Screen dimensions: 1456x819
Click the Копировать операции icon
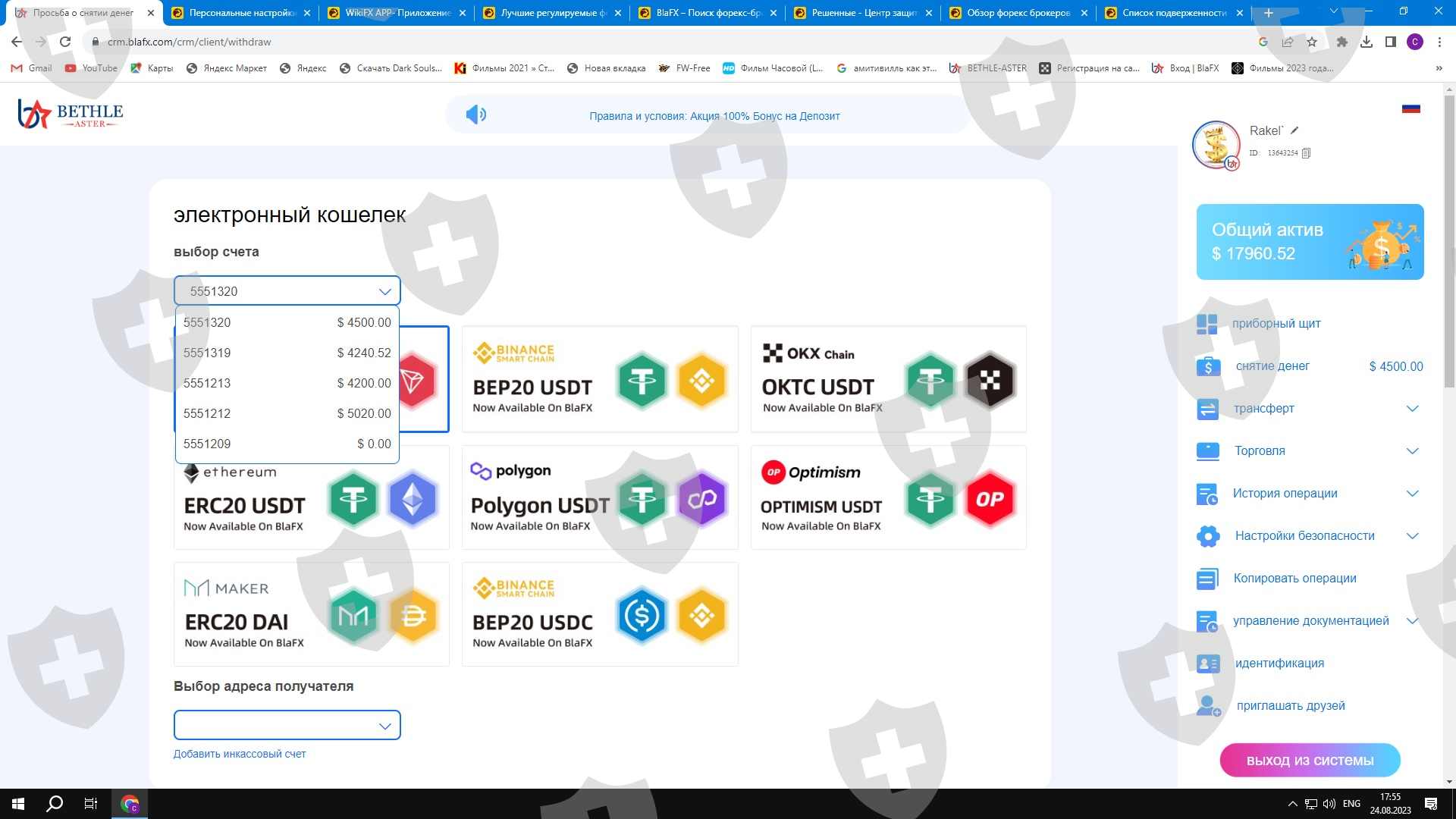point(1207,579)
